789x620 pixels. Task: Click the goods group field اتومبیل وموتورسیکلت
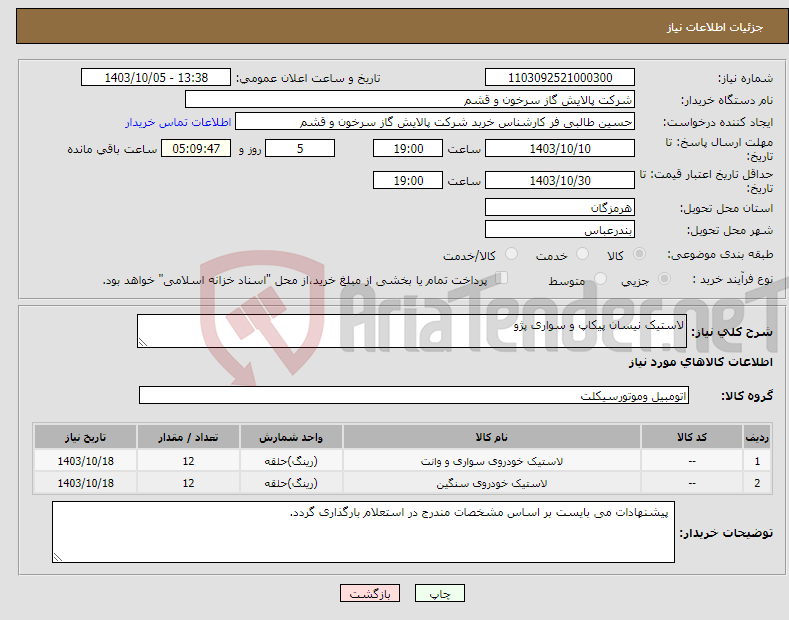click(414, 396)
